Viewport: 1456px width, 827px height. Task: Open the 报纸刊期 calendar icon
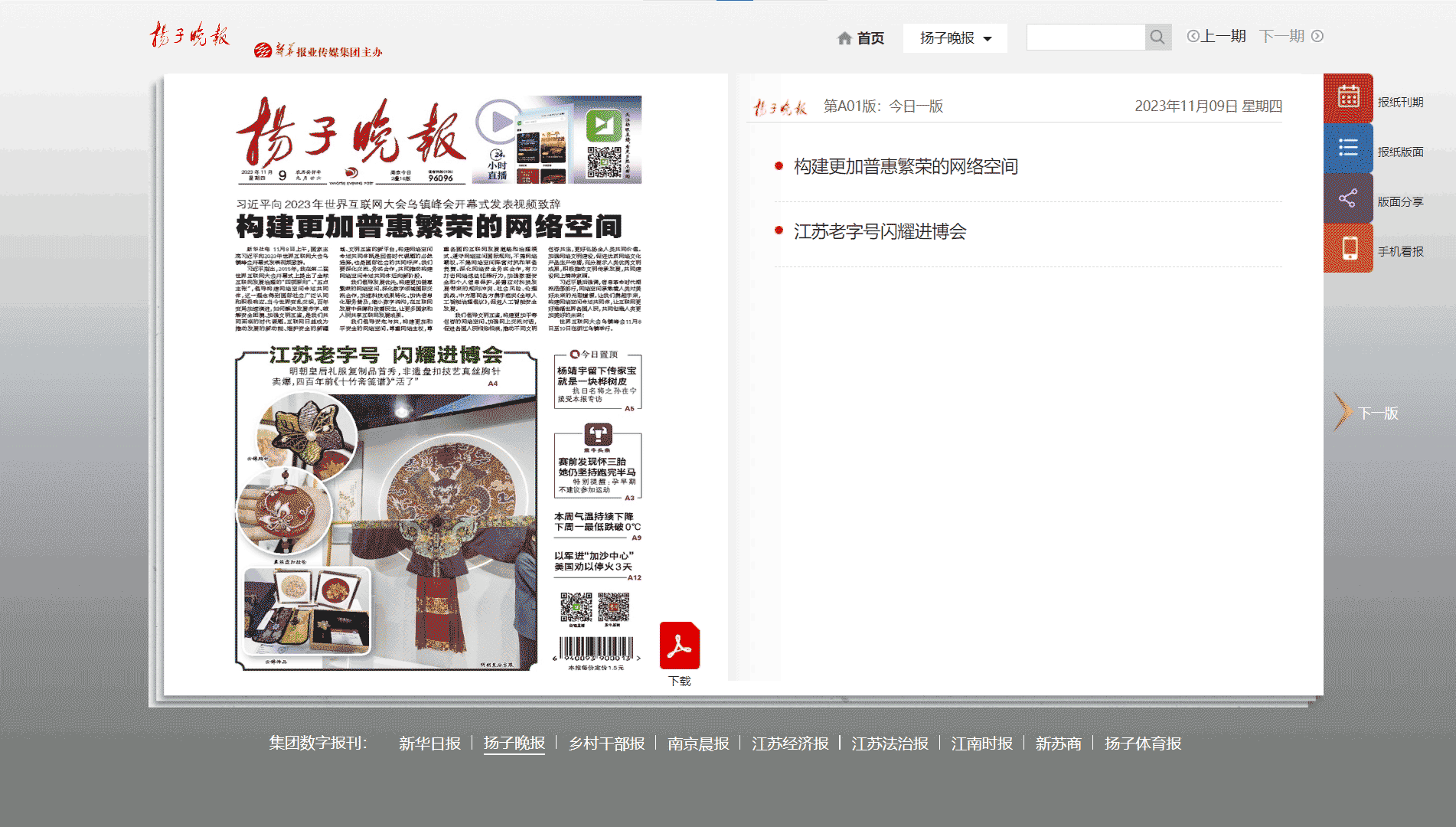[x=1348, y=98]
